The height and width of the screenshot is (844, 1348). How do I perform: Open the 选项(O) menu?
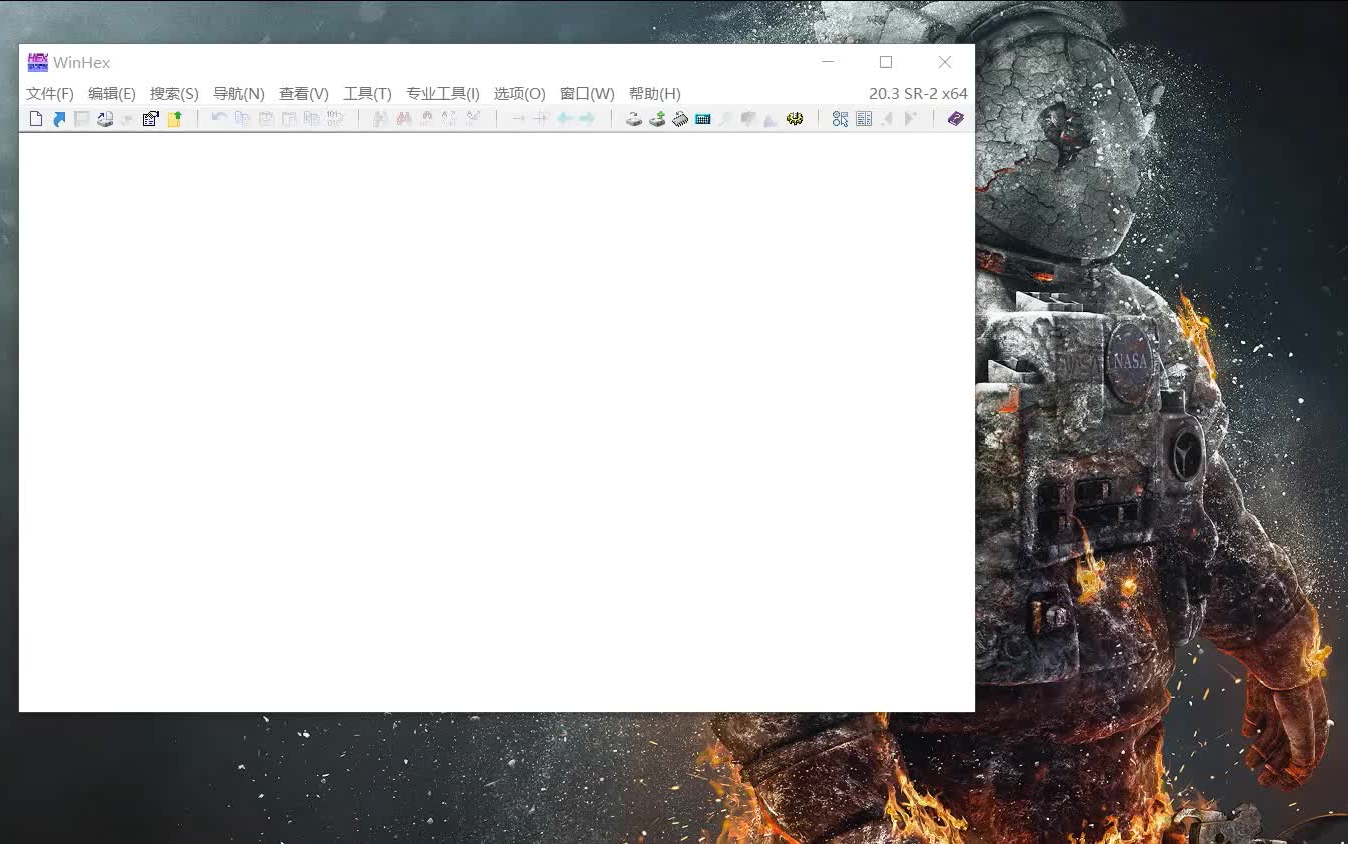point(520,94)
